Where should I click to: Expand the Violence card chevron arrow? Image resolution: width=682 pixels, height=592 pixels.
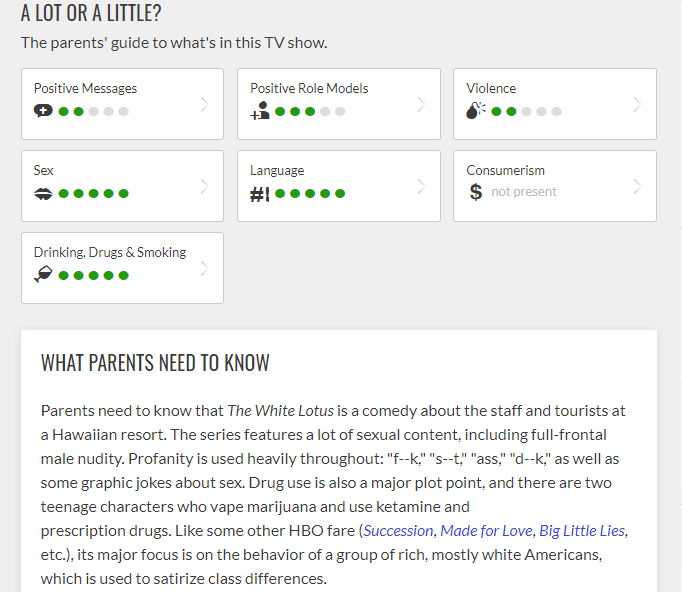click(x=637, y=104)
